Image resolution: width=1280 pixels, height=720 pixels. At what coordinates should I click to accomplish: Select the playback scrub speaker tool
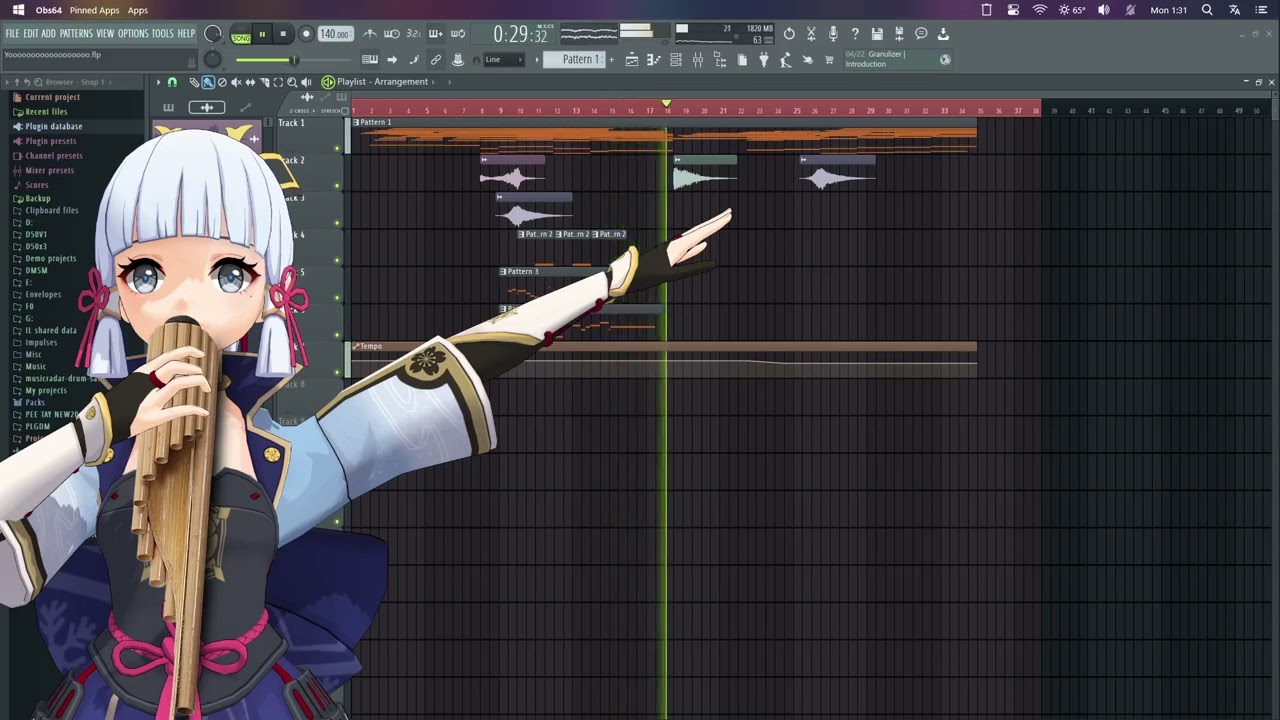pos(306,82)
